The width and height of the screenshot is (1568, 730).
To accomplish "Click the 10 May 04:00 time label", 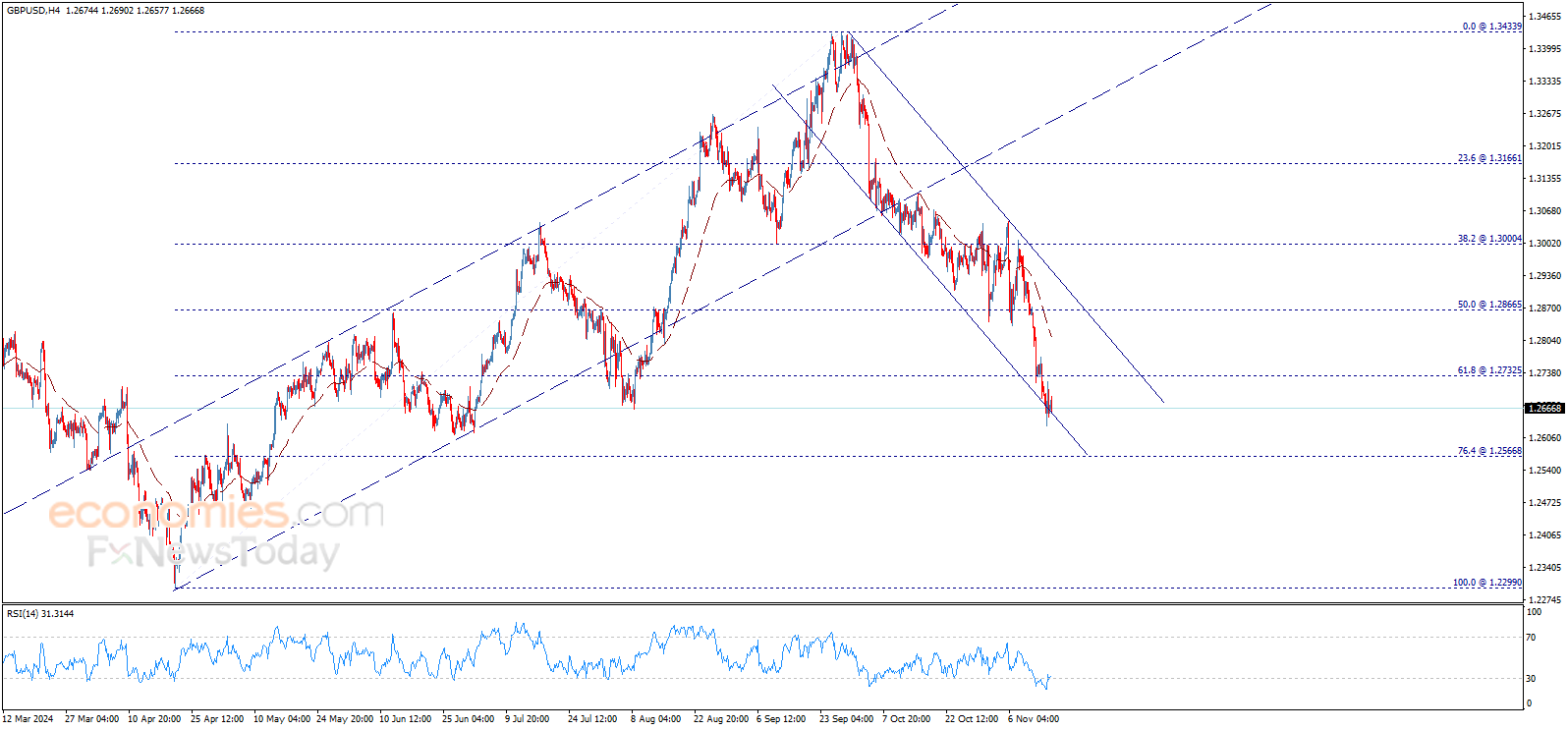I will [282, 719].
